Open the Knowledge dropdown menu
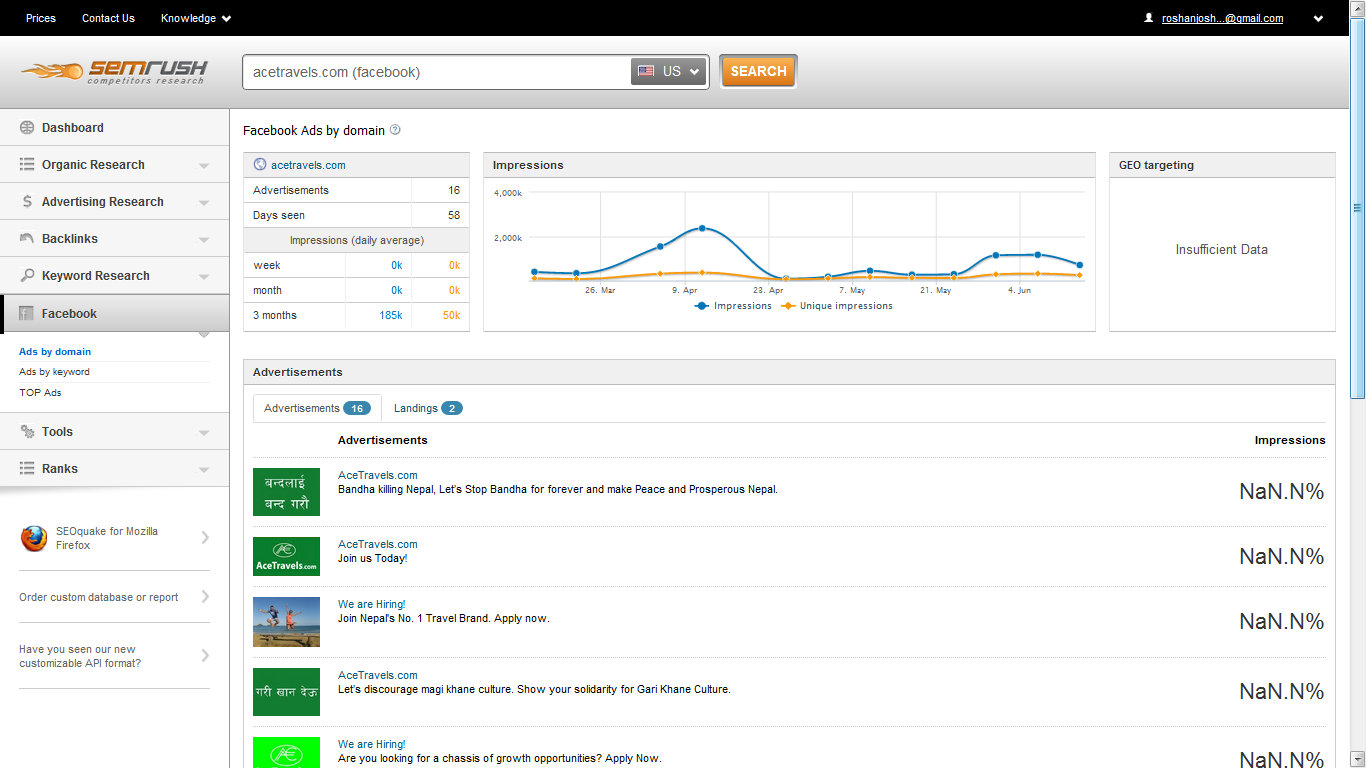The width and height of the screenshot is (1366, 768). tap(196, 18)
